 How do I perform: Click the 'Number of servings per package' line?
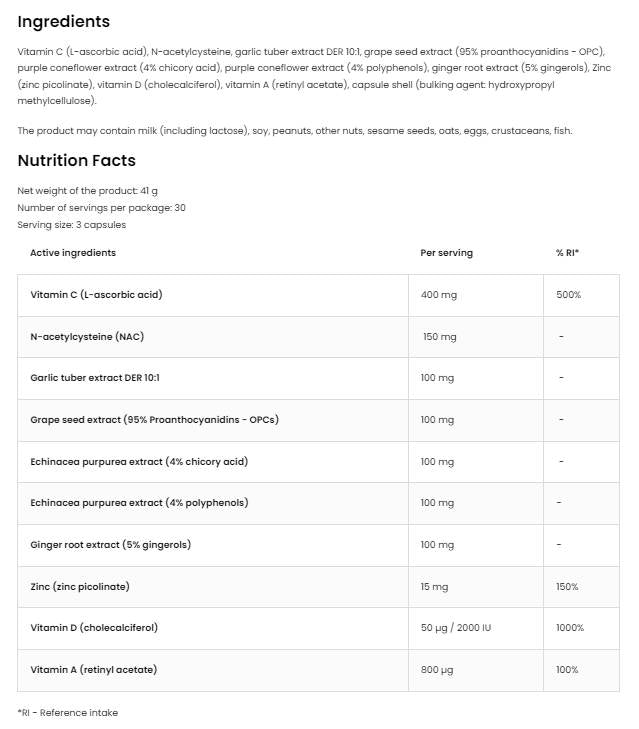tap(102, 207)
